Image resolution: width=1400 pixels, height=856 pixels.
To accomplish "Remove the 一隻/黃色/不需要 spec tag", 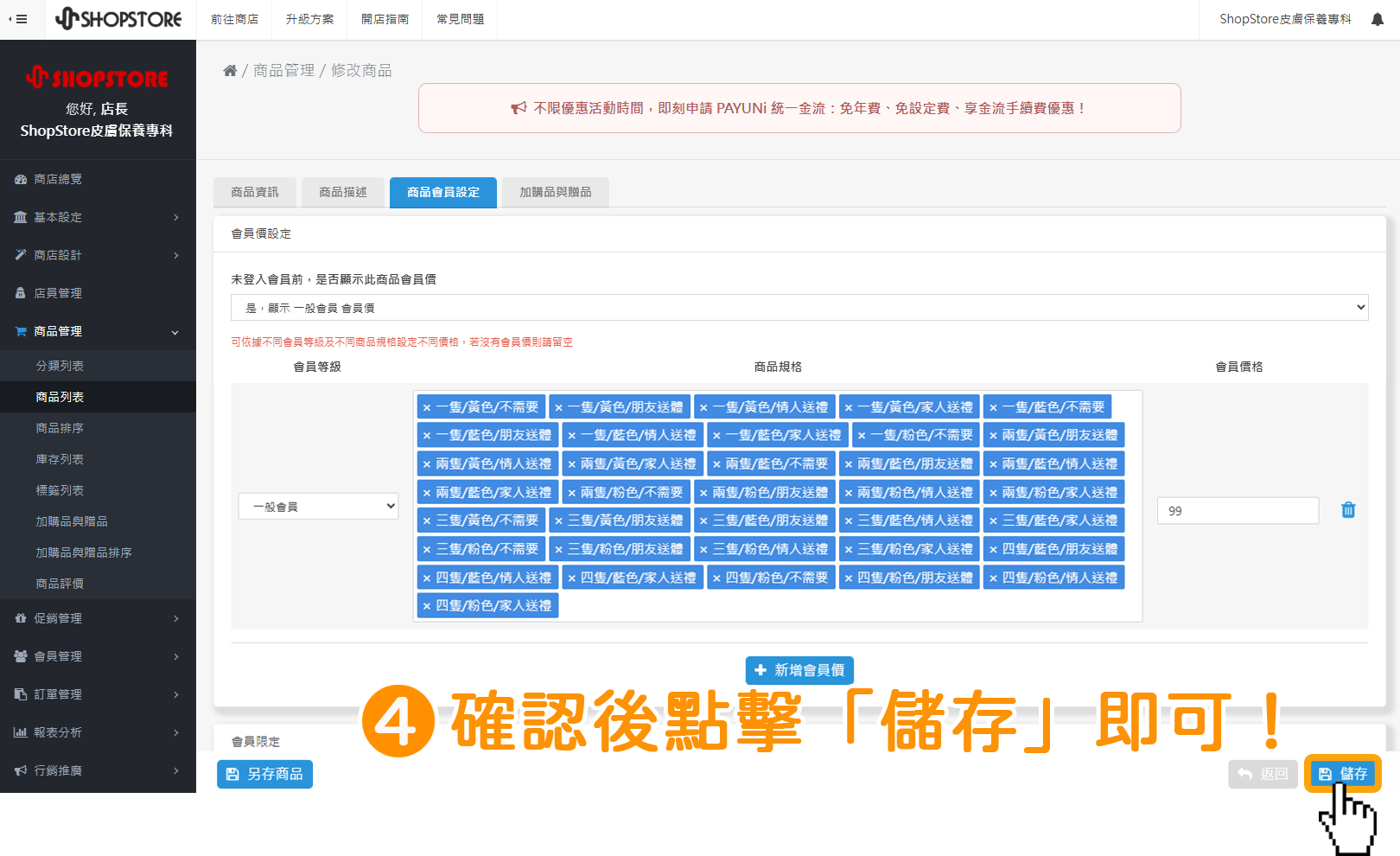I will [425, 406].
